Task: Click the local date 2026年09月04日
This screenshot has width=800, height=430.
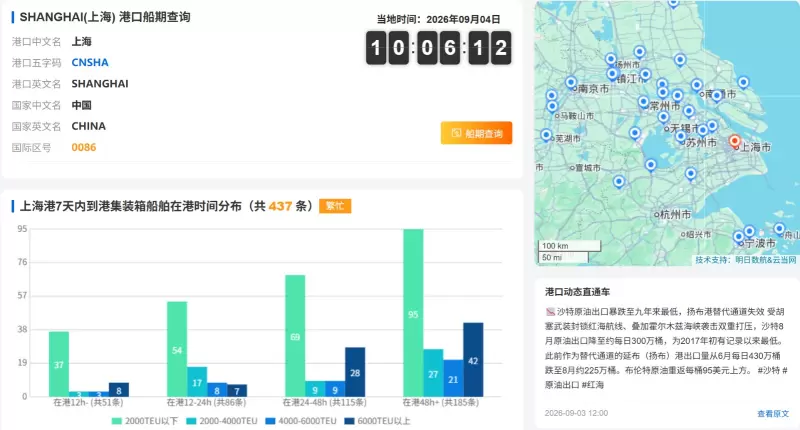Action: 463,19
